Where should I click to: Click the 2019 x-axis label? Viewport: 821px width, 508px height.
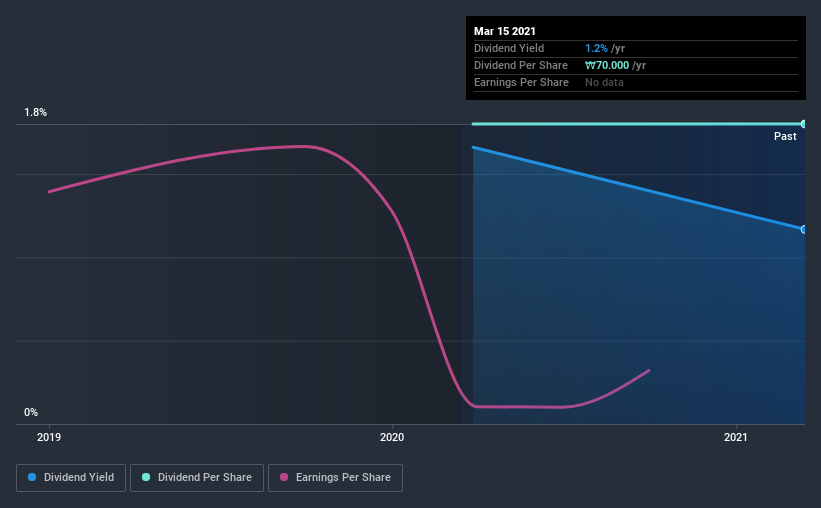49,437
